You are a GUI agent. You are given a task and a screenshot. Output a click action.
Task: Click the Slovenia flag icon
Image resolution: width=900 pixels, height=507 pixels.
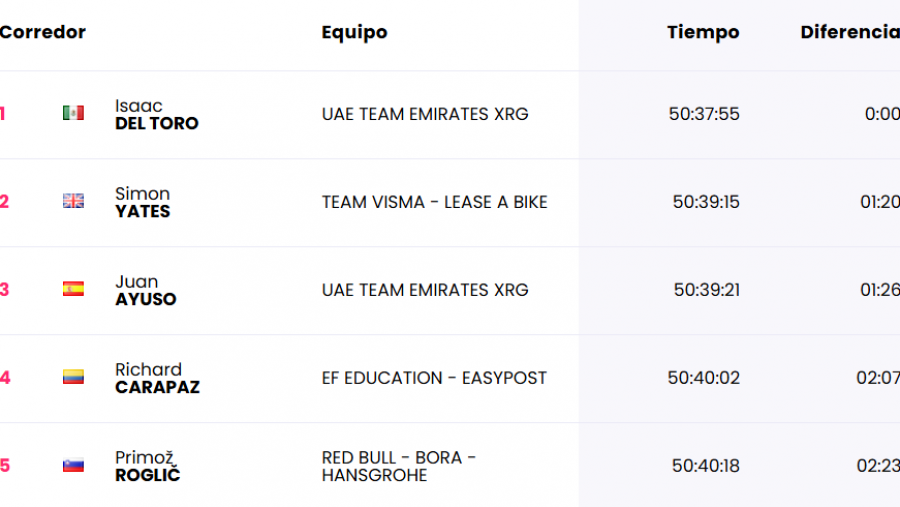pos(73,465)
